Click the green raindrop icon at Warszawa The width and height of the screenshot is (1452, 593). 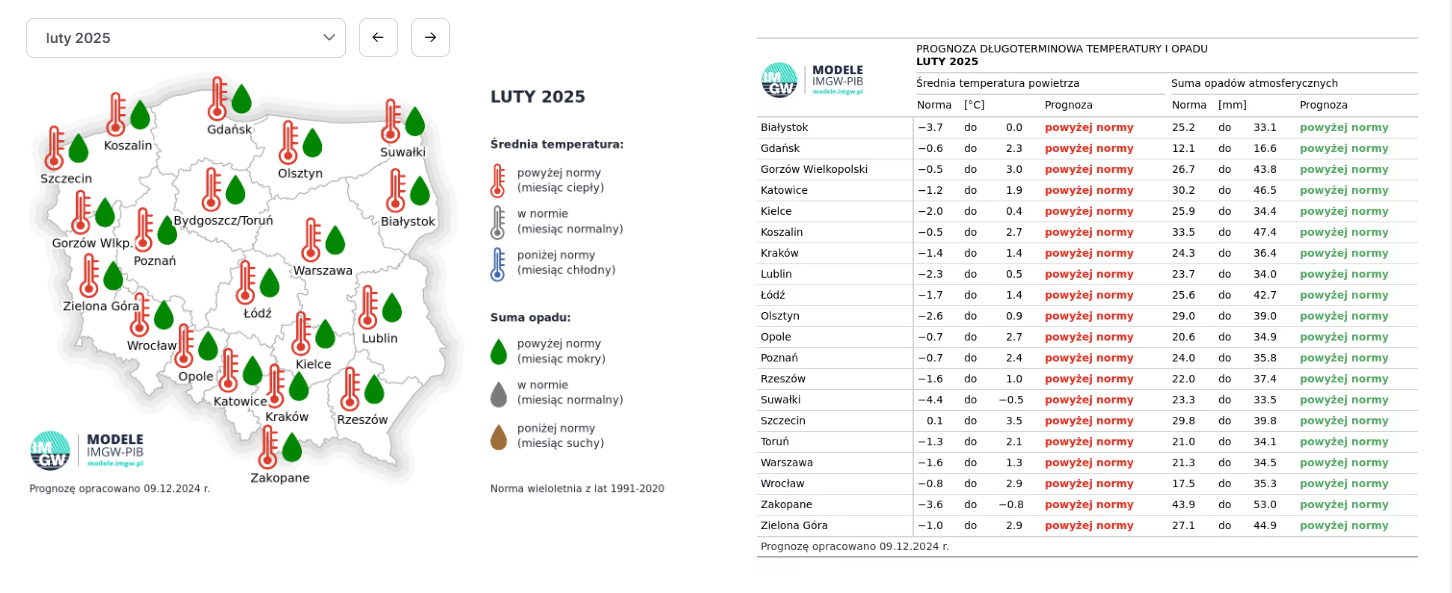(x=335, y=240)
